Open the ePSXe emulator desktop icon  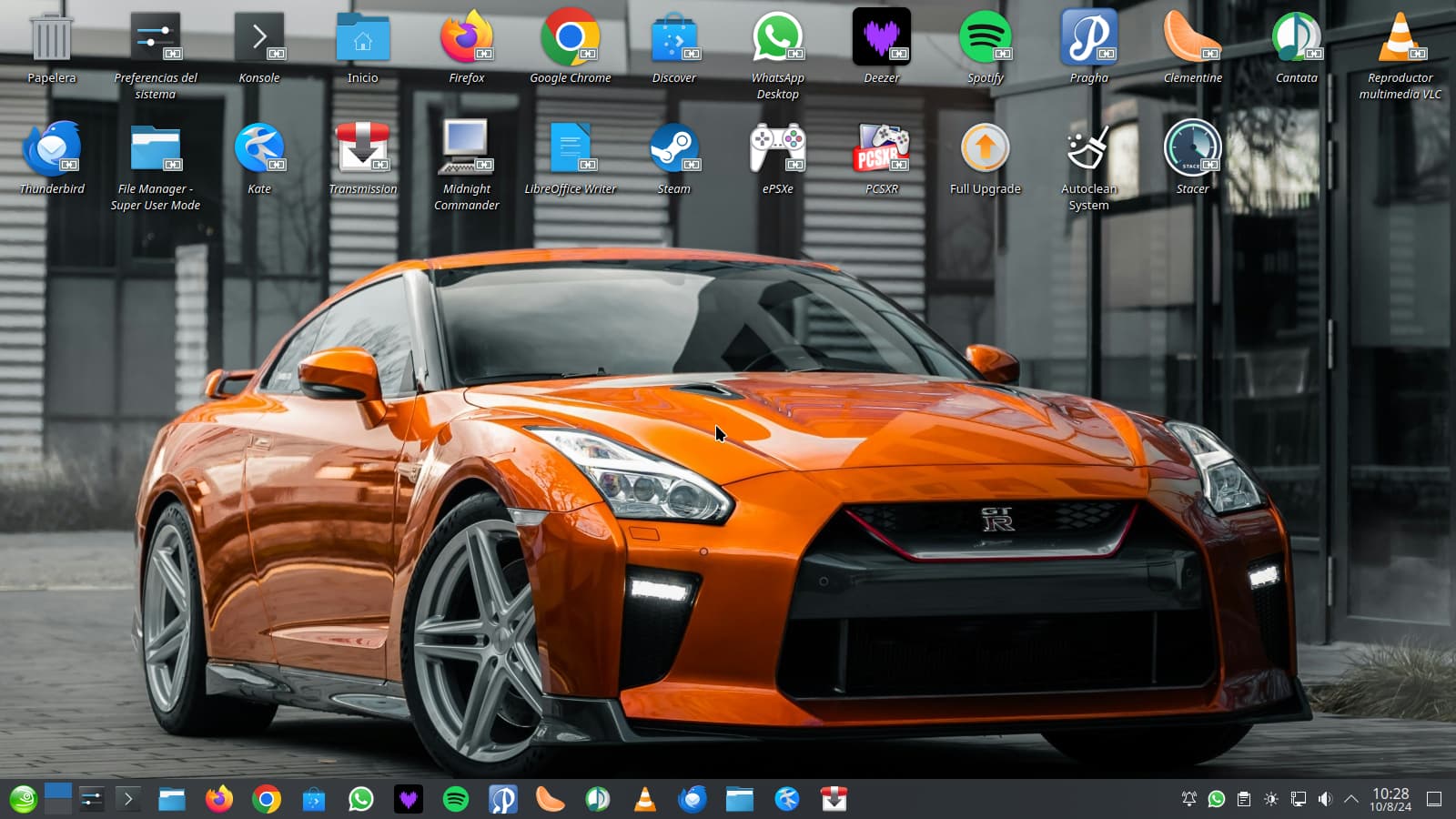coord(777,149)
